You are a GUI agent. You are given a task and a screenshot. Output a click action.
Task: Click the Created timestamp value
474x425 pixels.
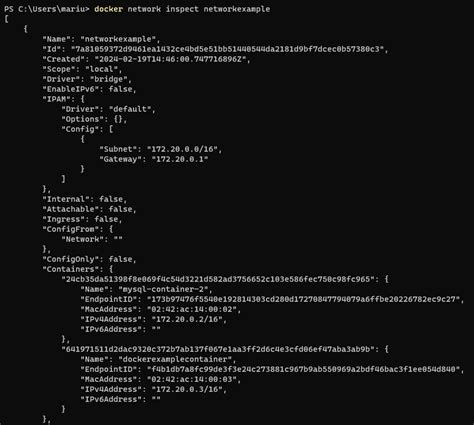[170, 59]
